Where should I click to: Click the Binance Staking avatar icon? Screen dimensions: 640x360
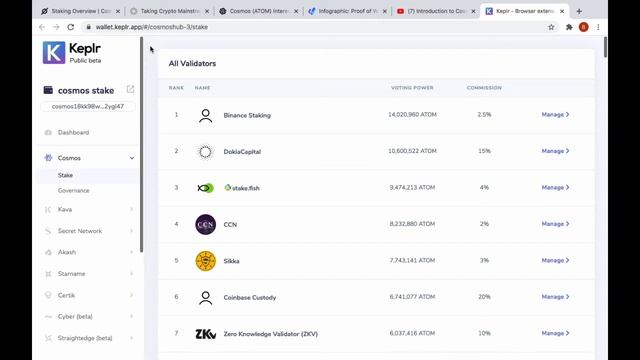205,116
